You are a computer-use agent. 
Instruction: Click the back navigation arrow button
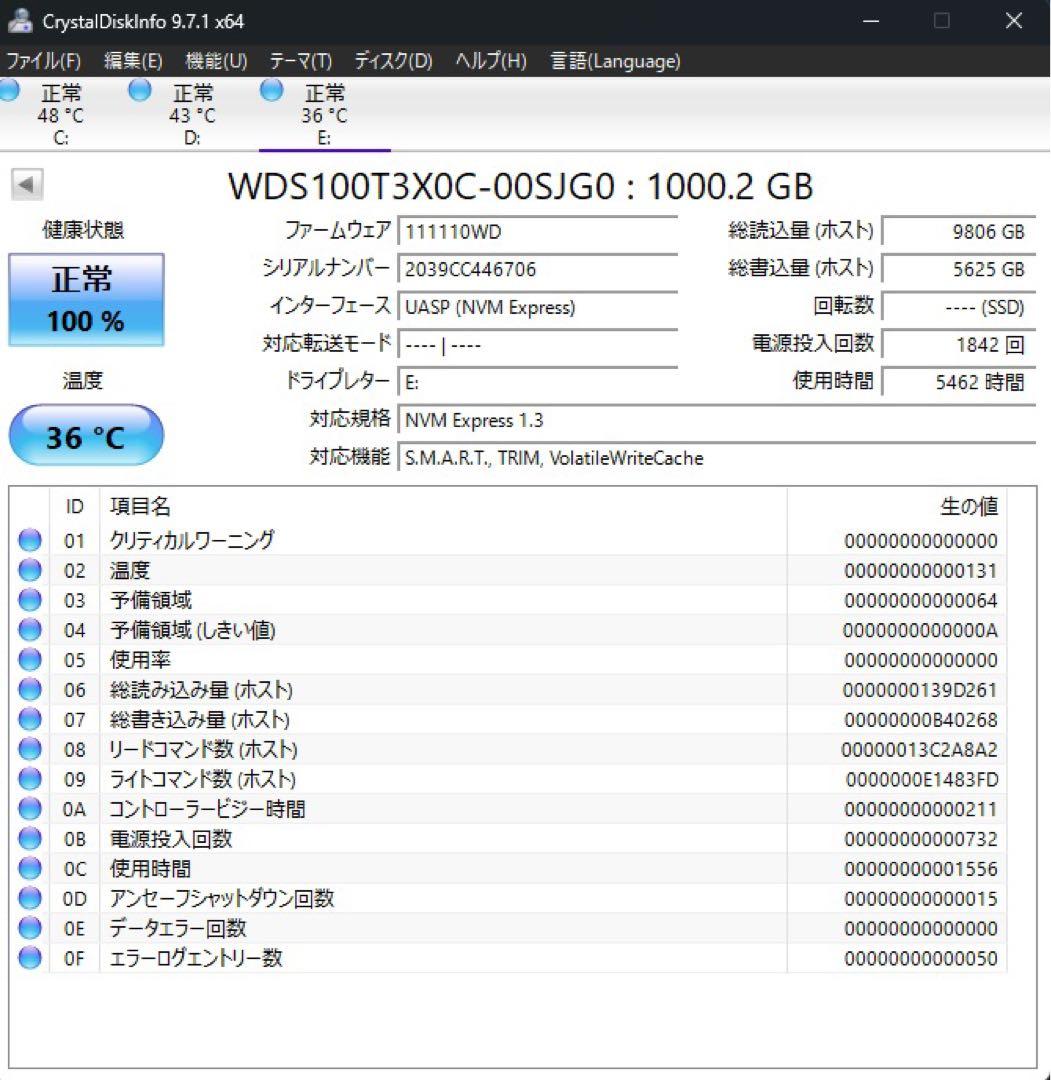point(27,186)
